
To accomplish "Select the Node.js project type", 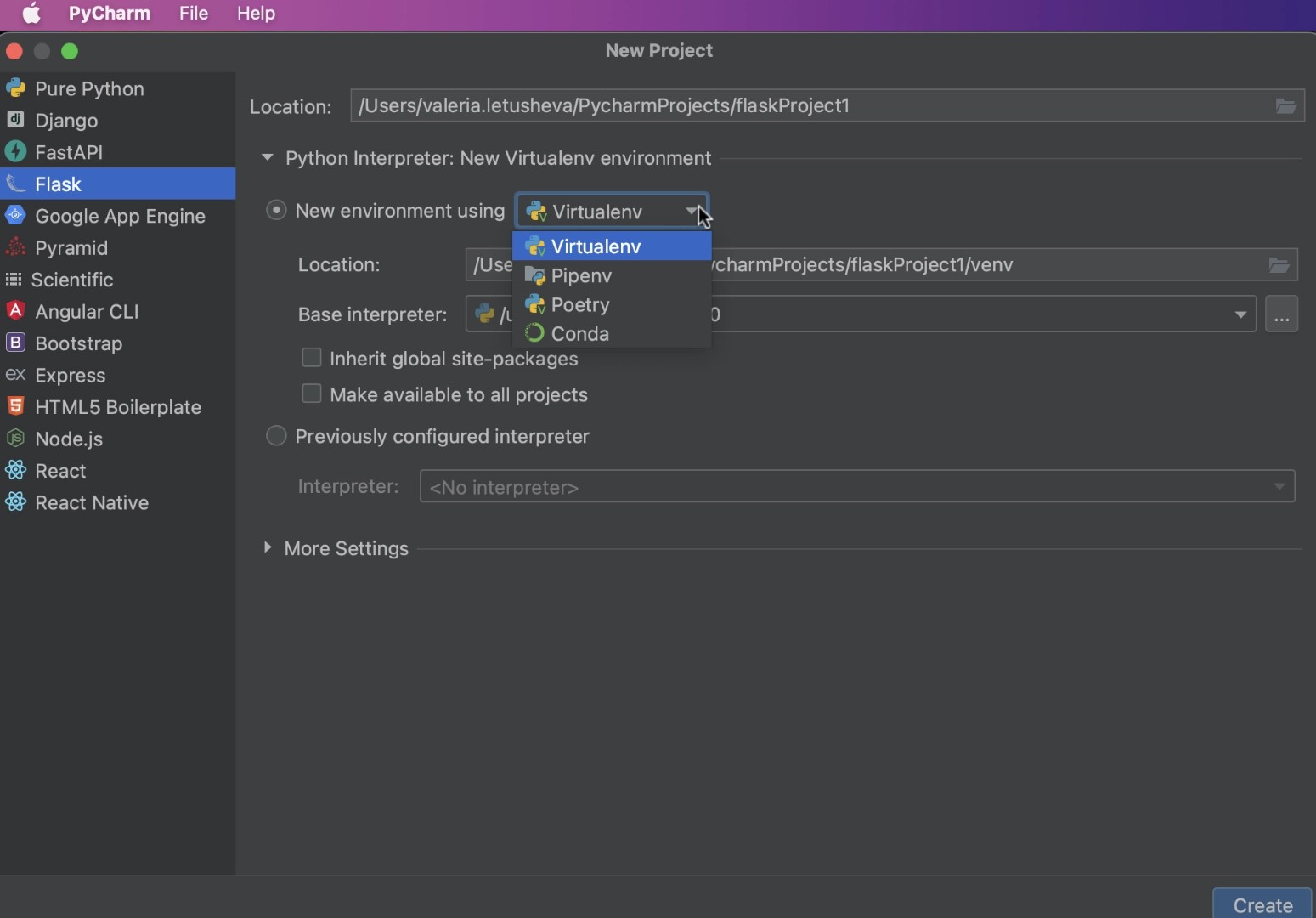I will pos(67,439).
